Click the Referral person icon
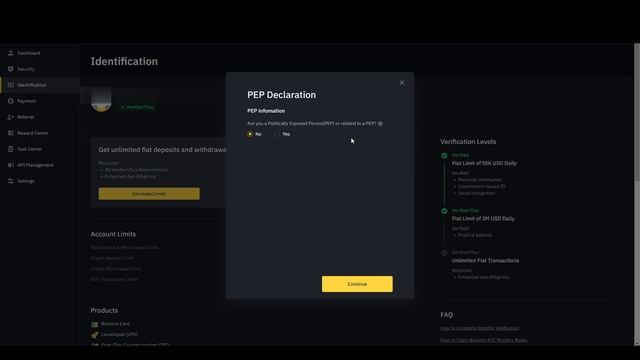640x360 pixels. [11, 117]
